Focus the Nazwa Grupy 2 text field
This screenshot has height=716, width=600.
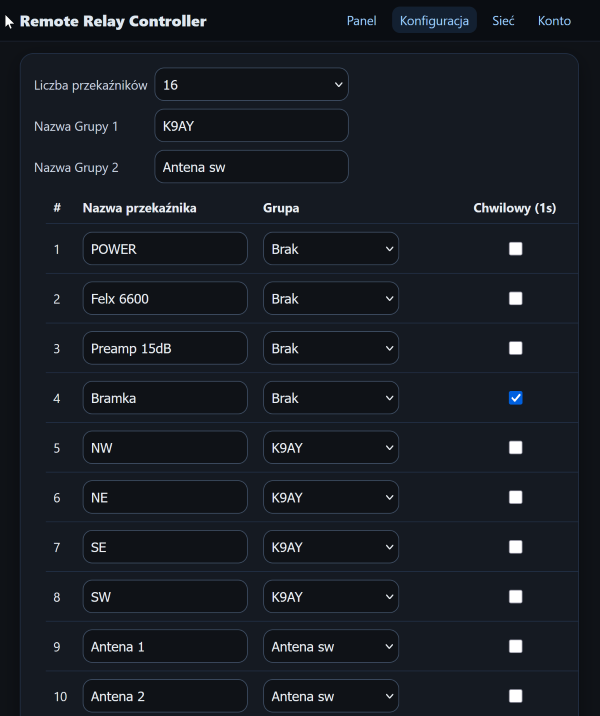tap(251, 167)
